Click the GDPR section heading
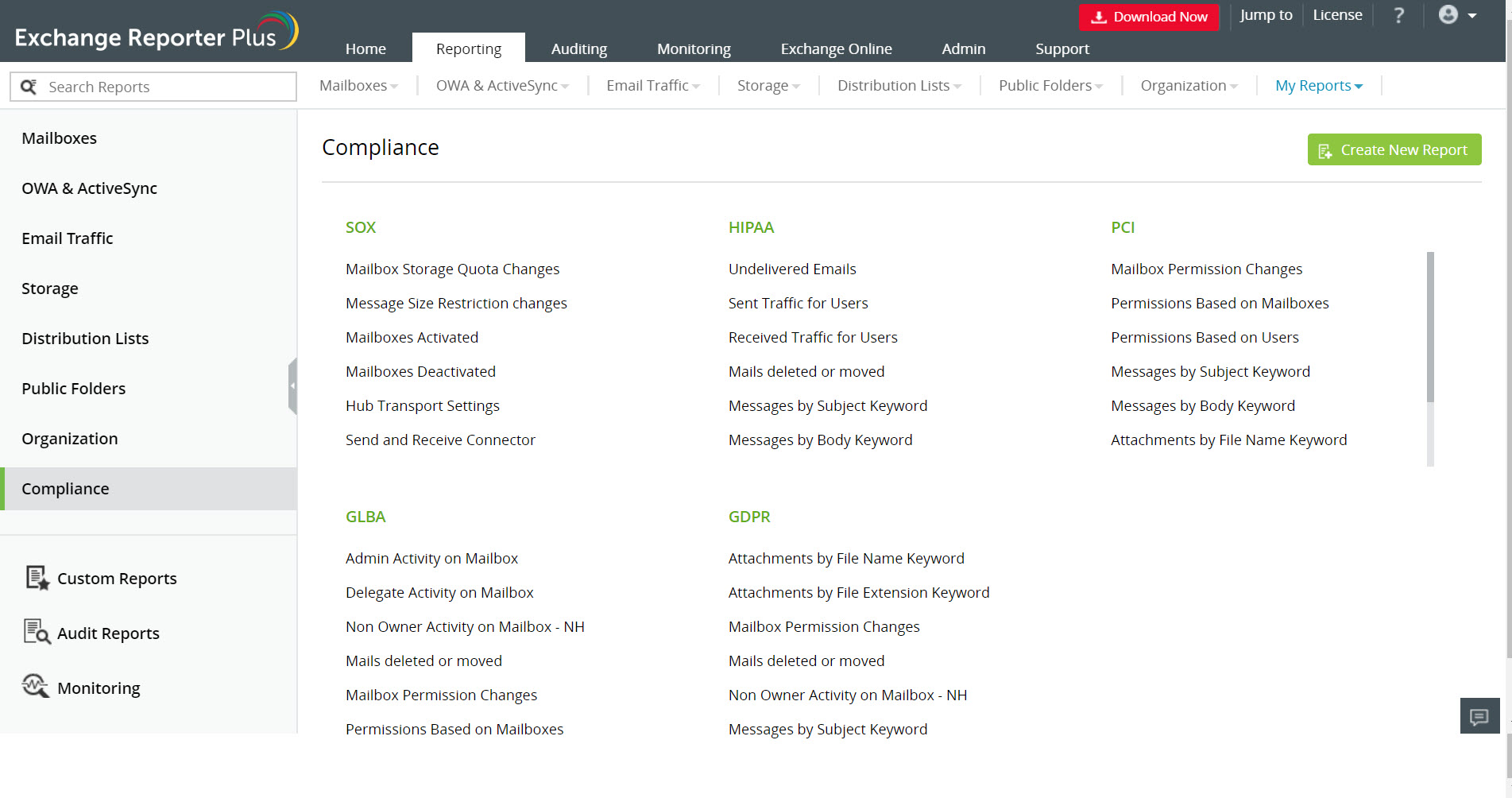1512x798 pixels. tap(749, 517)
